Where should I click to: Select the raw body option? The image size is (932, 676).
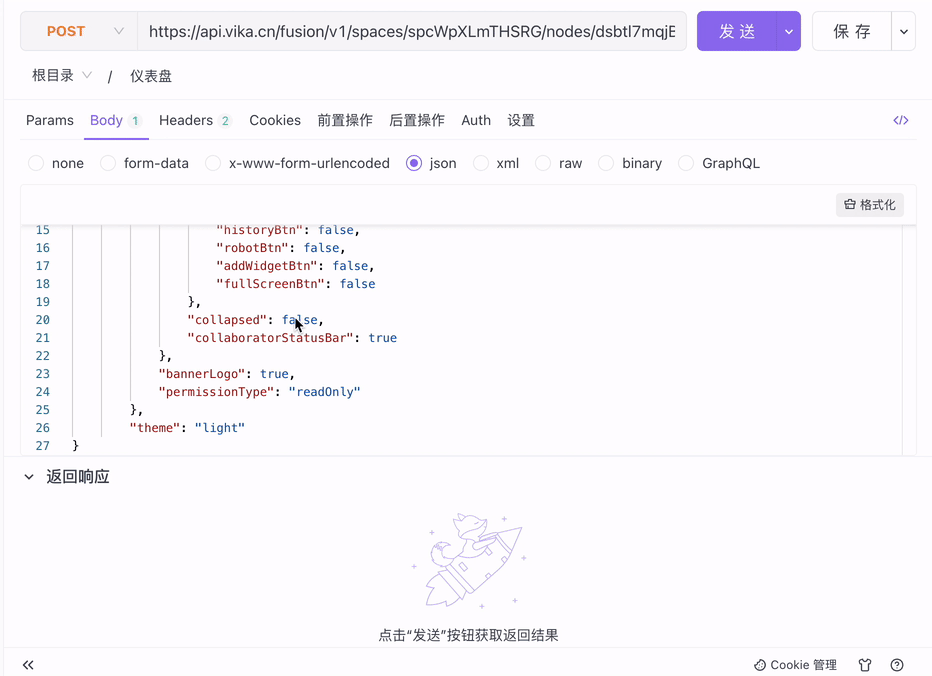click(543, 163)
